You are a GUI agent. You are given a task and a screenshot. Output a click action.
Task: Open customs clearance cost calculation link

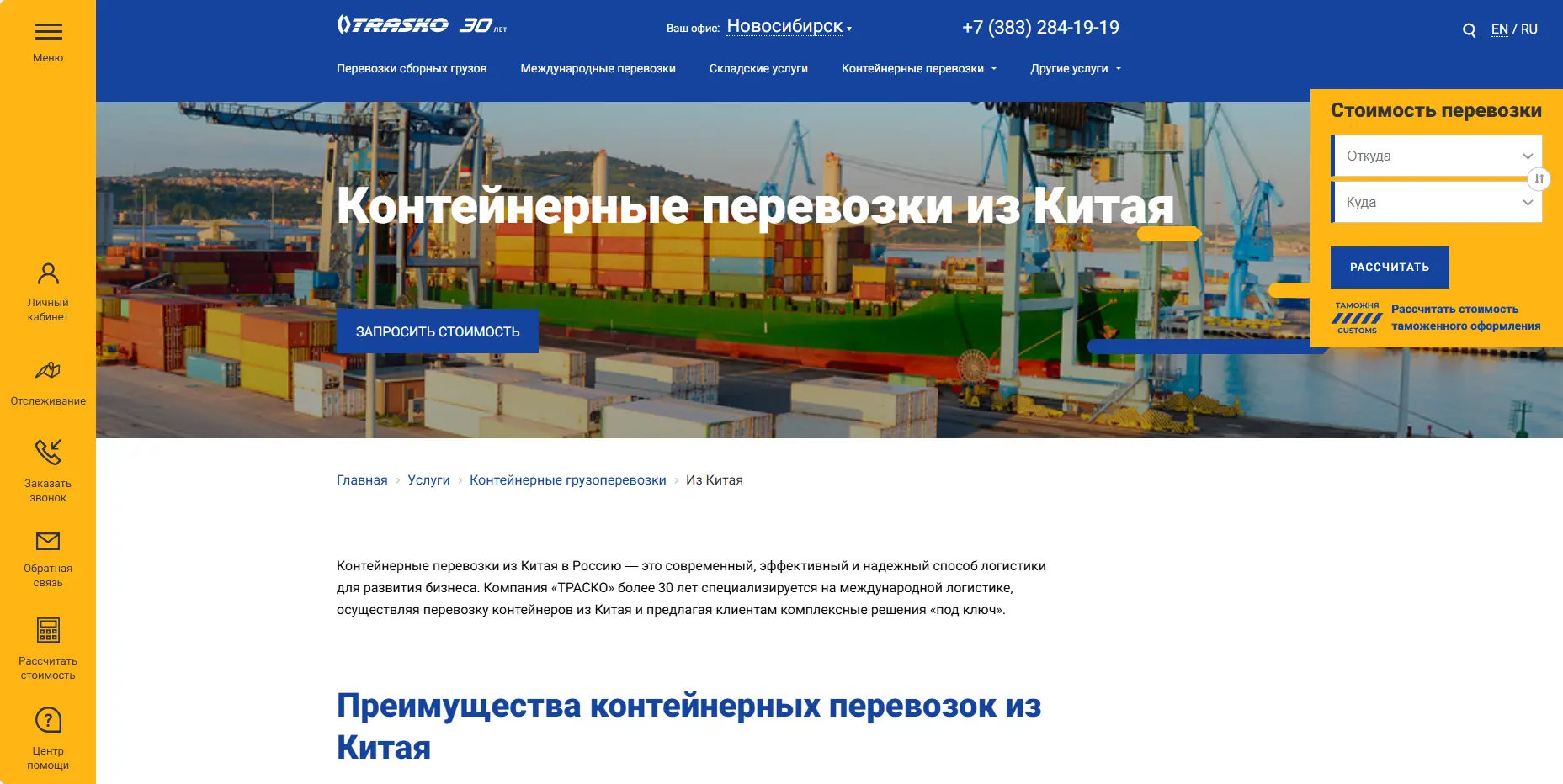click(1465, 317)
